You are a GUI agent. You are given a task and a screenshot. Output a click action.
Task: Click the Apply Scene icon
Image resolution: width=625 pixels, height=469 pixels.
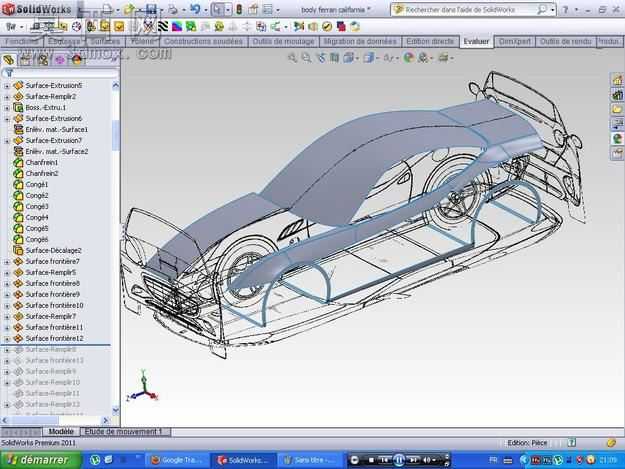click(423, 58)
